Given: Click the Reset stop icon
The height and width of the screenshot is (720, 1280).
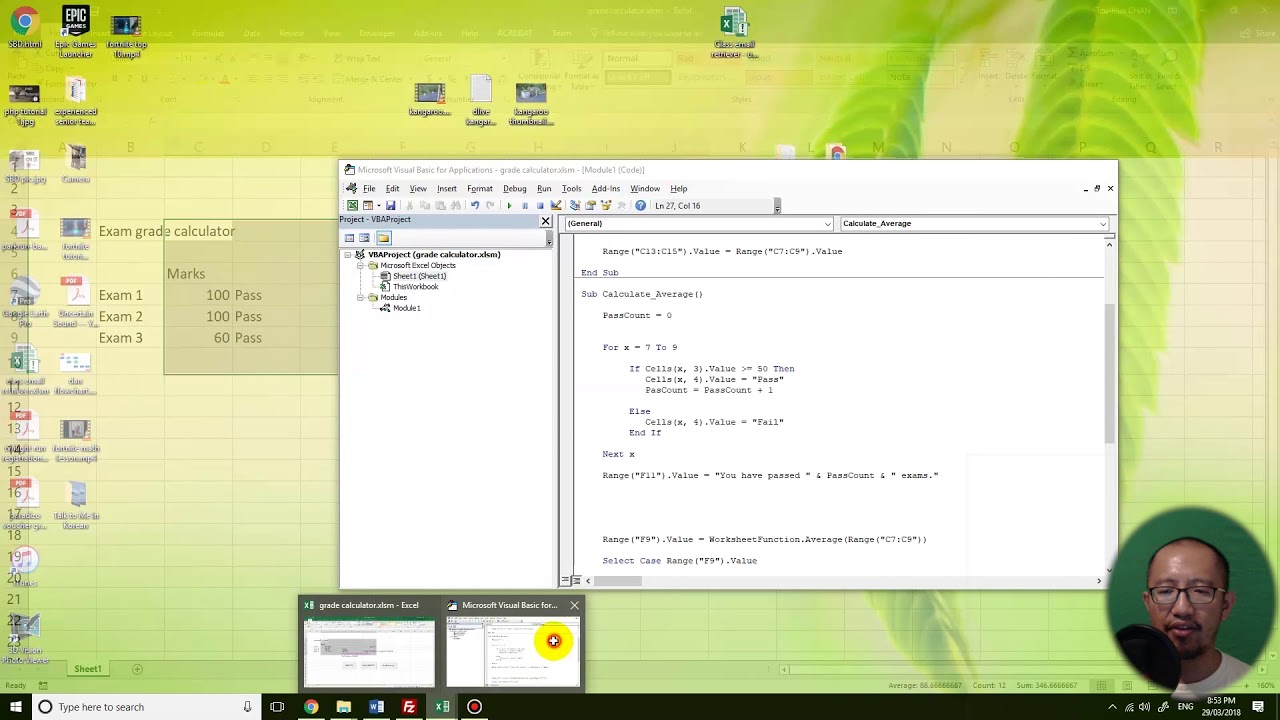Looking at the screenshot, I should (x=540, y=206).
